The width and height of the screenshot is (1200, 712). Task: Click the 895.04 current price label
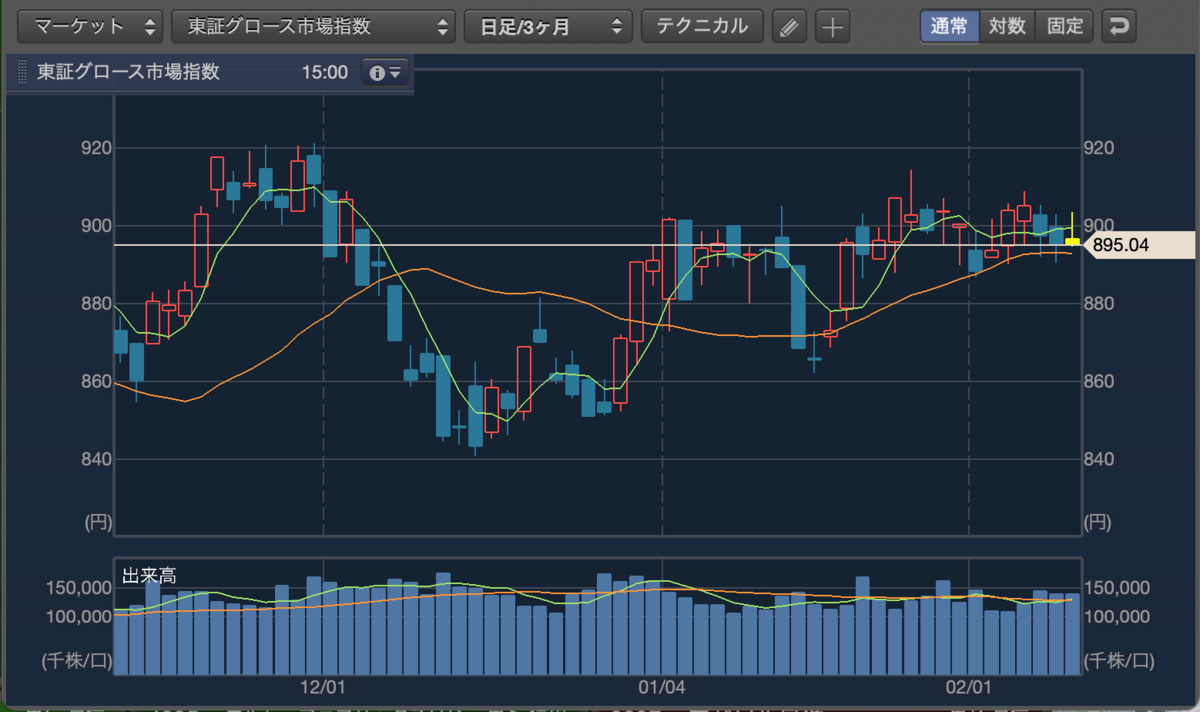(1140, 245)
